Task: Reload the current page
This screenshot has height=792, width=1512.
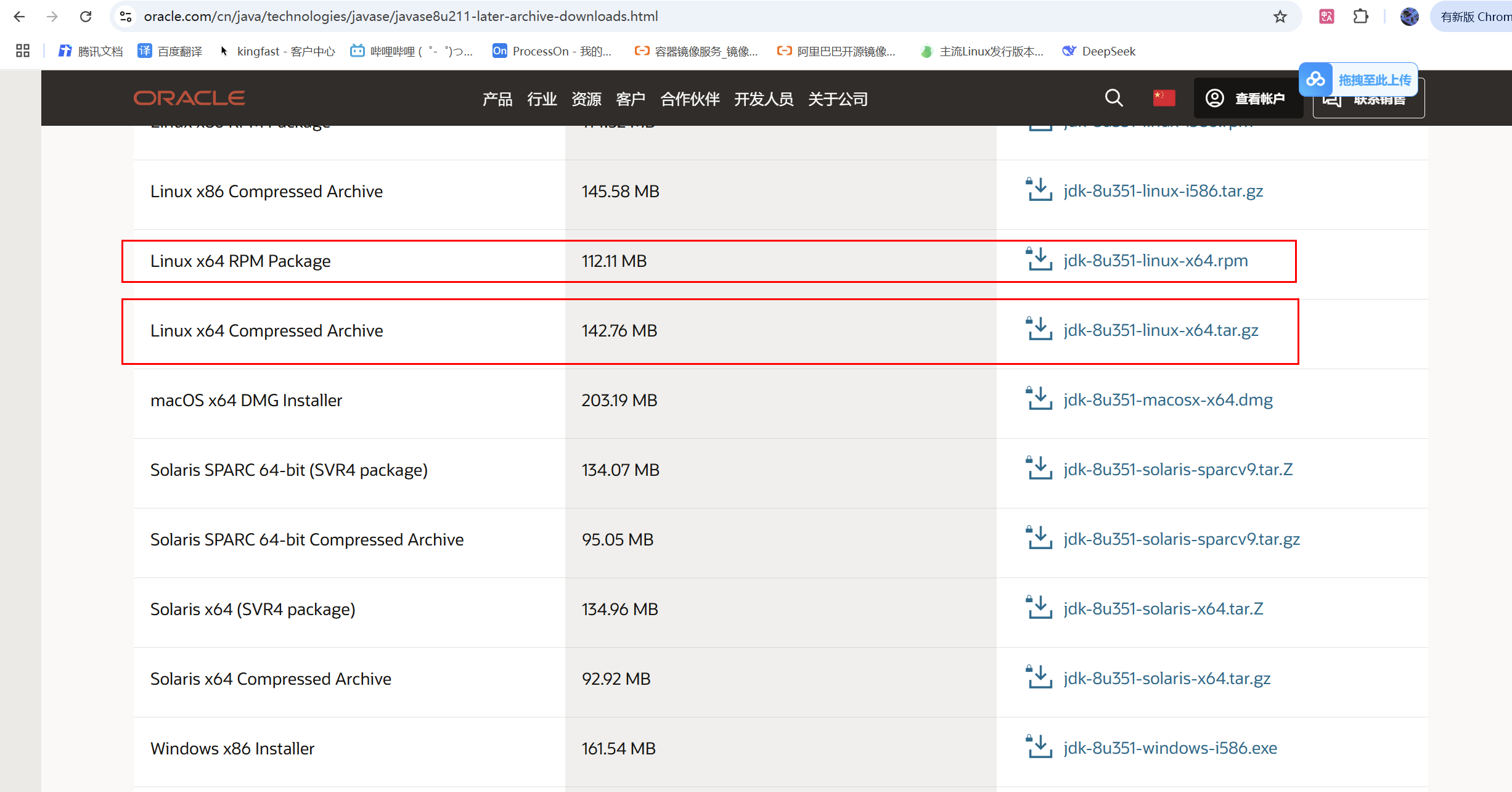Action: pos(86,17)
